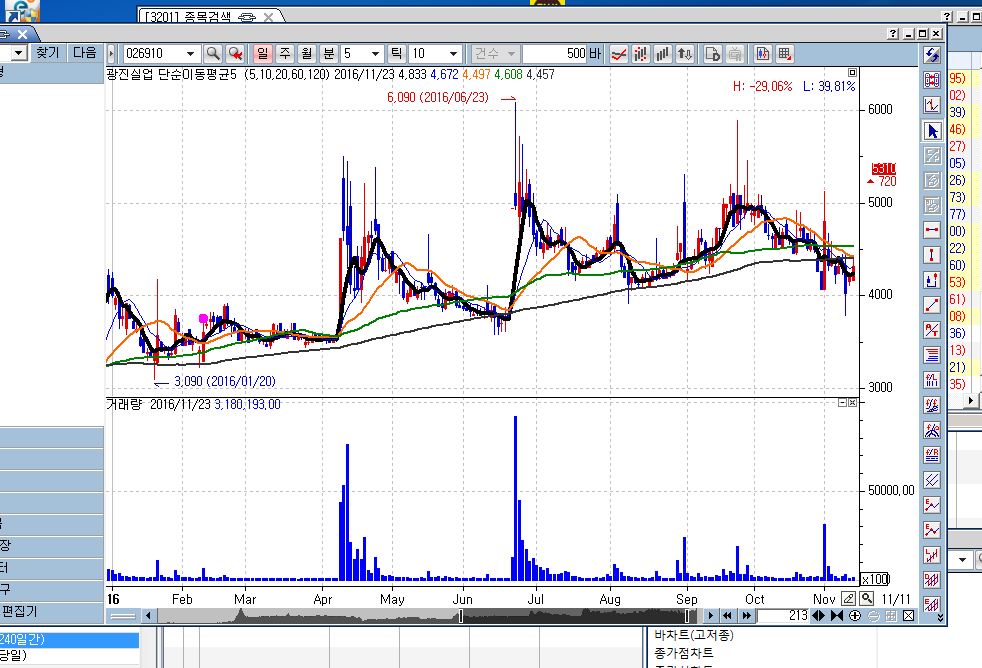Click the up-down arrows icon in toolbar
This screenshot has height=668, width=982.
pos(685,54)
